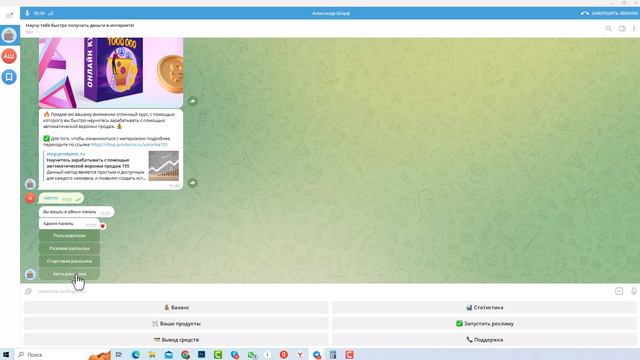Screen dimensions: 640x360
Task: Search in chat with magnifier icon
Action: 609,29
